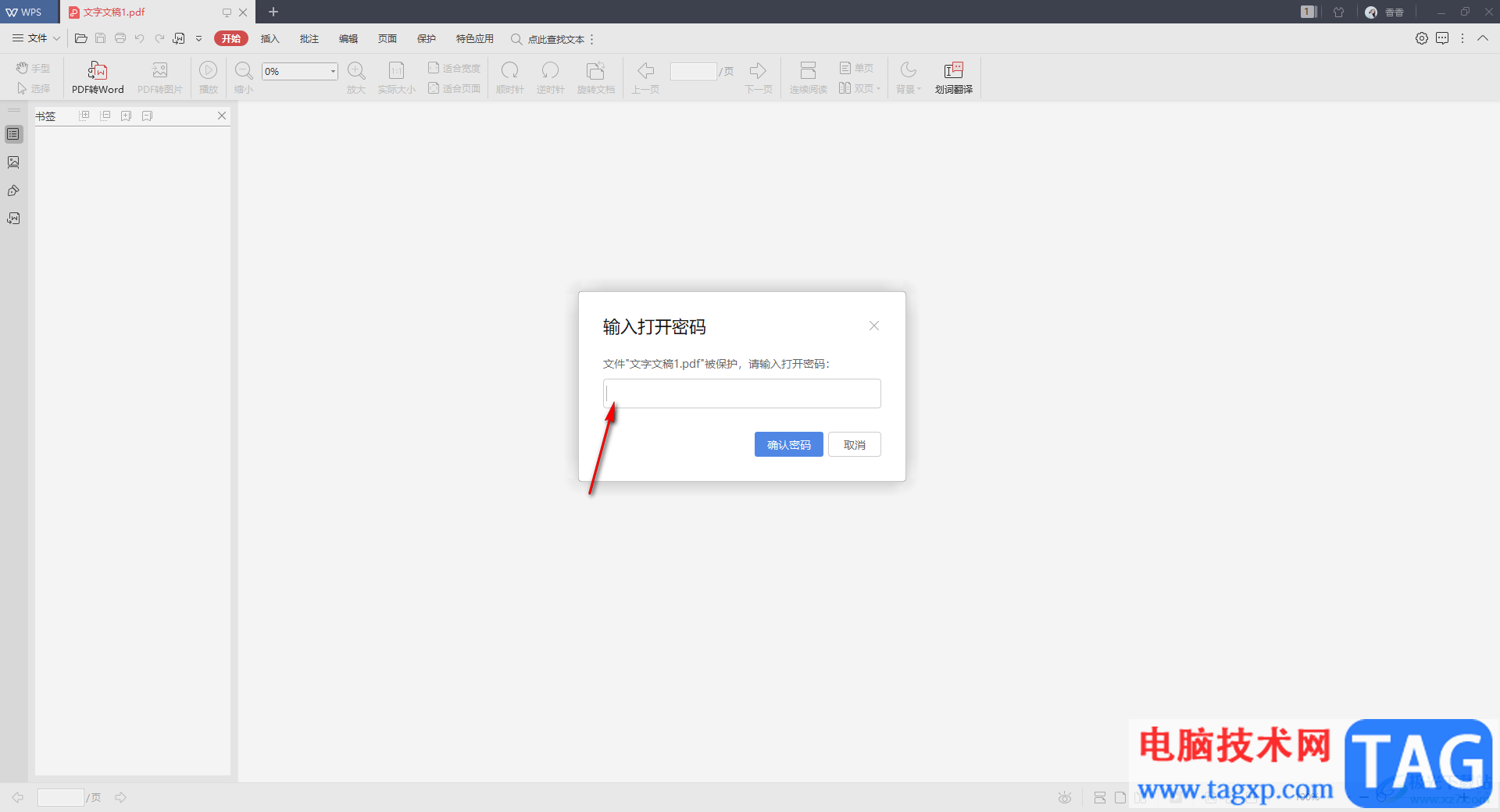Click the 划词翻译 translate button

click(x=954, y=78)
